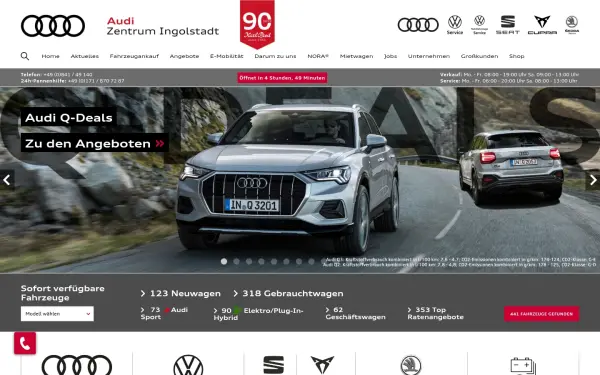This screenshot has height=375, width=600.
Task: Open the Angebote menu item
Action: coord(184,56)
